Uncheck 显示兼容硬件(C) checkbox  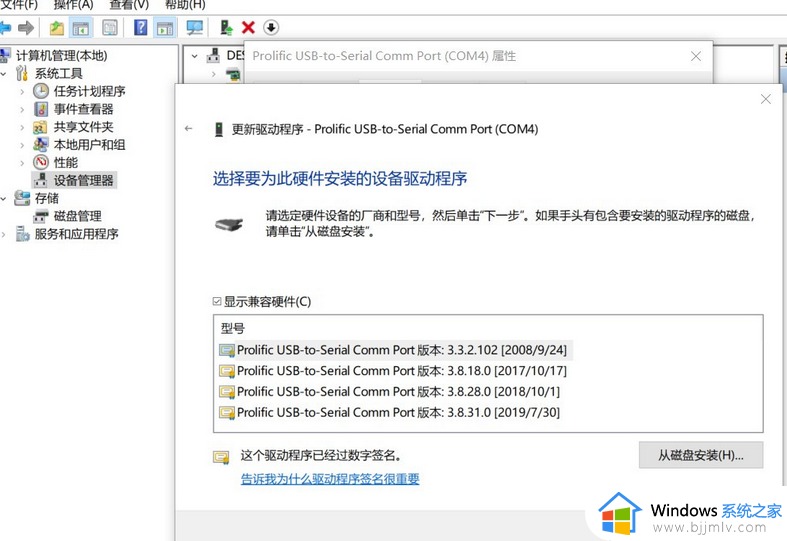(217, 301)
